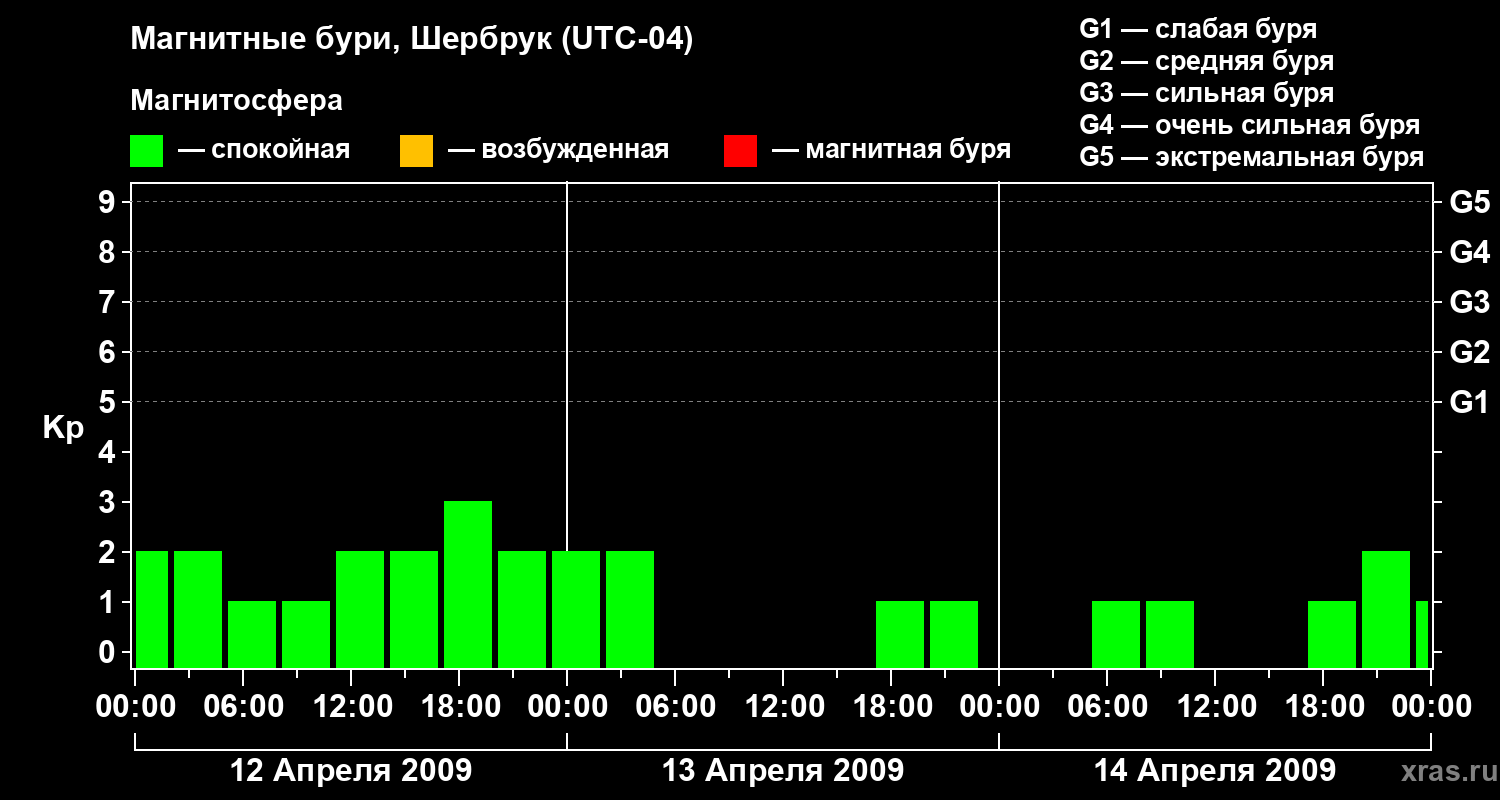The width and height of the screenshot is (1500, 800).
Task: Click the '— возбужденная' legend label
Action: click(x=559, y=151)
